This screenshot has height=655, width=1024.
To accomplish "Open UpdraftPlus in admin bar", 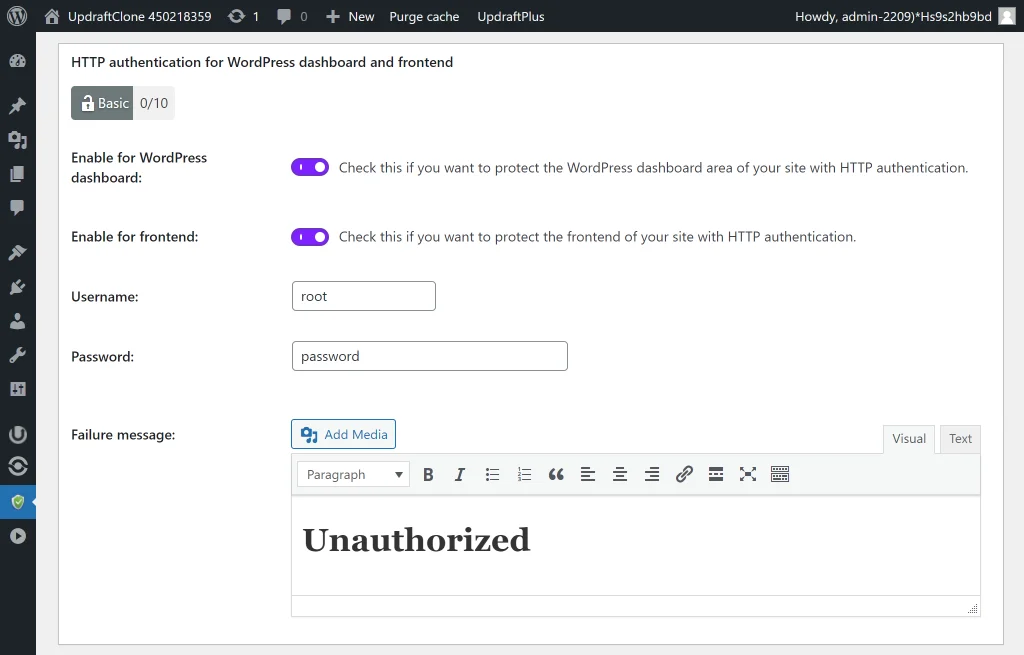I will click(511, 17).
